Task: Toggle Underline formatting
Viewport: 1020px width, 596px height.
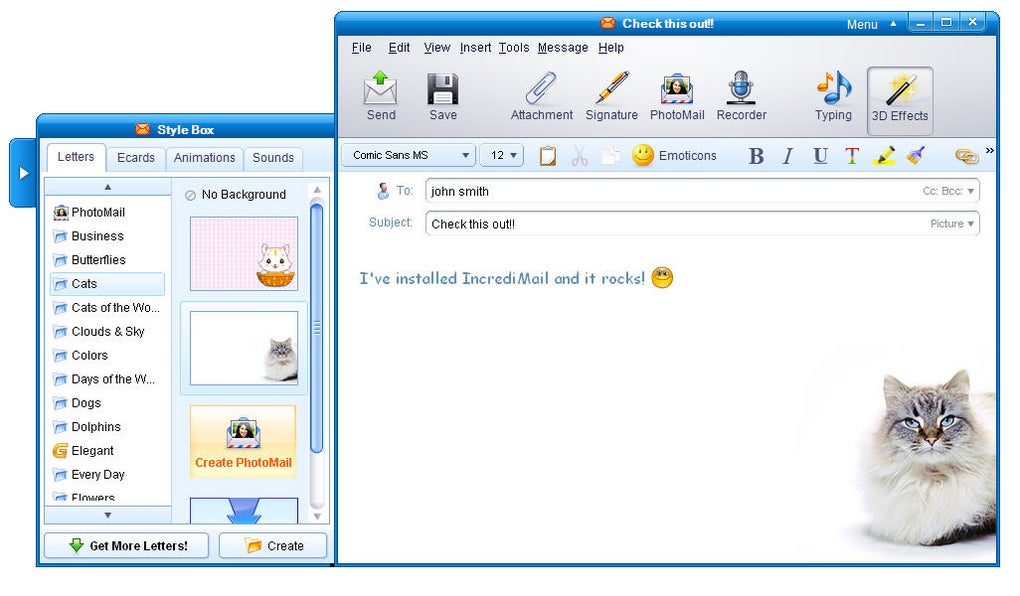Action: 820,156
